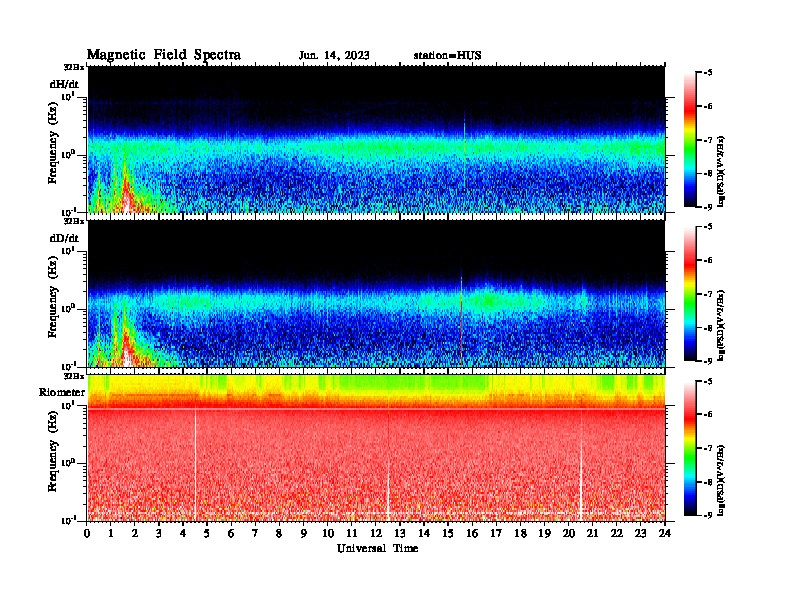Screen dimensions: 792x612
Task: Click the dH/dt panel color scale bar
Action: [689, 139]
